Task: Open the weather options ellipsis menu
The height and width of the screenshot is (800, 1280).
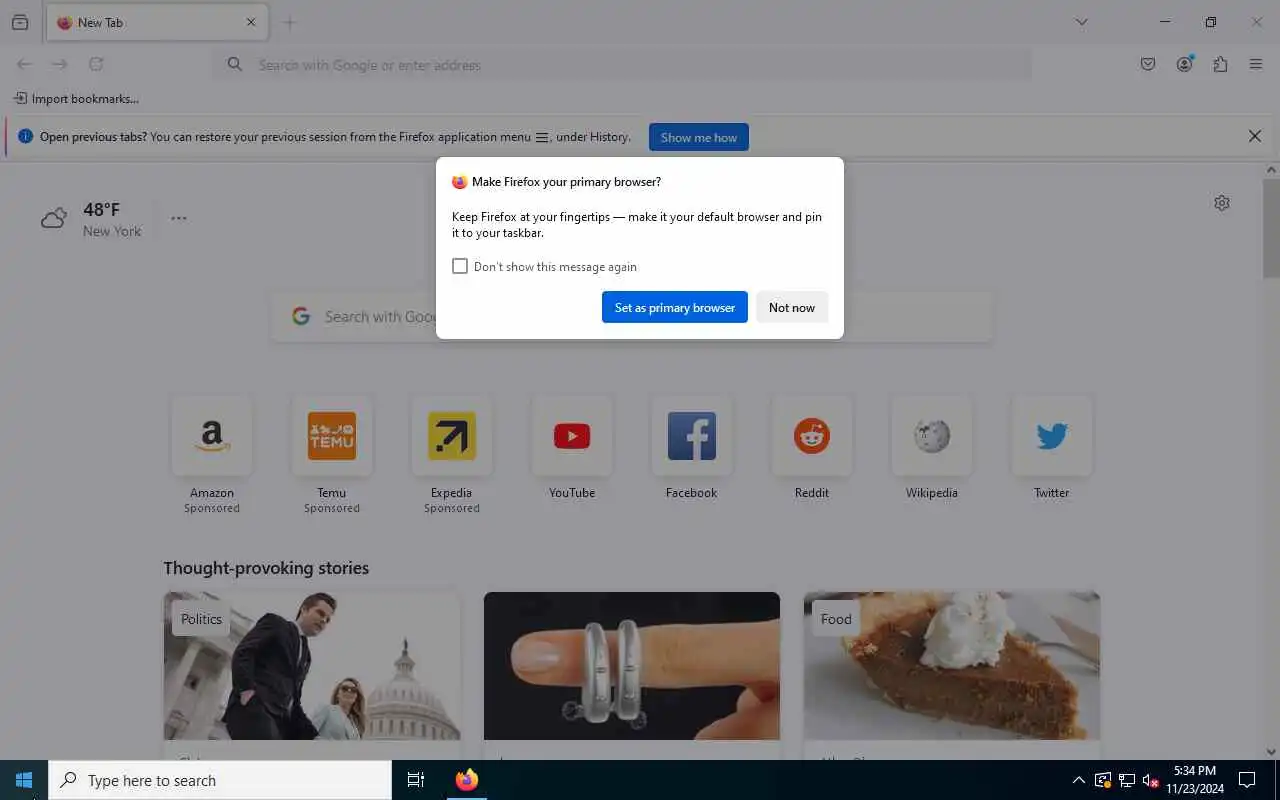Action: [179, 218]
